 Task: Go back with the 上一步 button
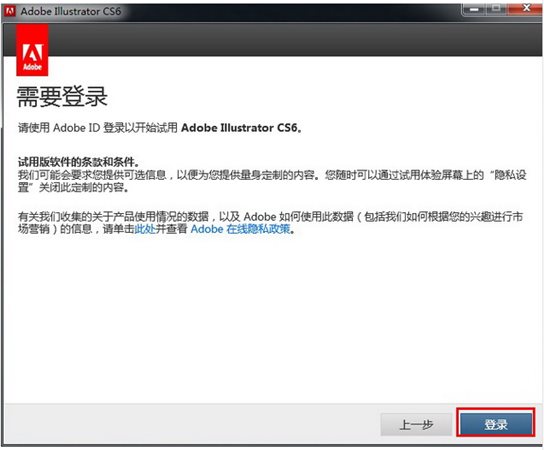(x=416, y=424)
